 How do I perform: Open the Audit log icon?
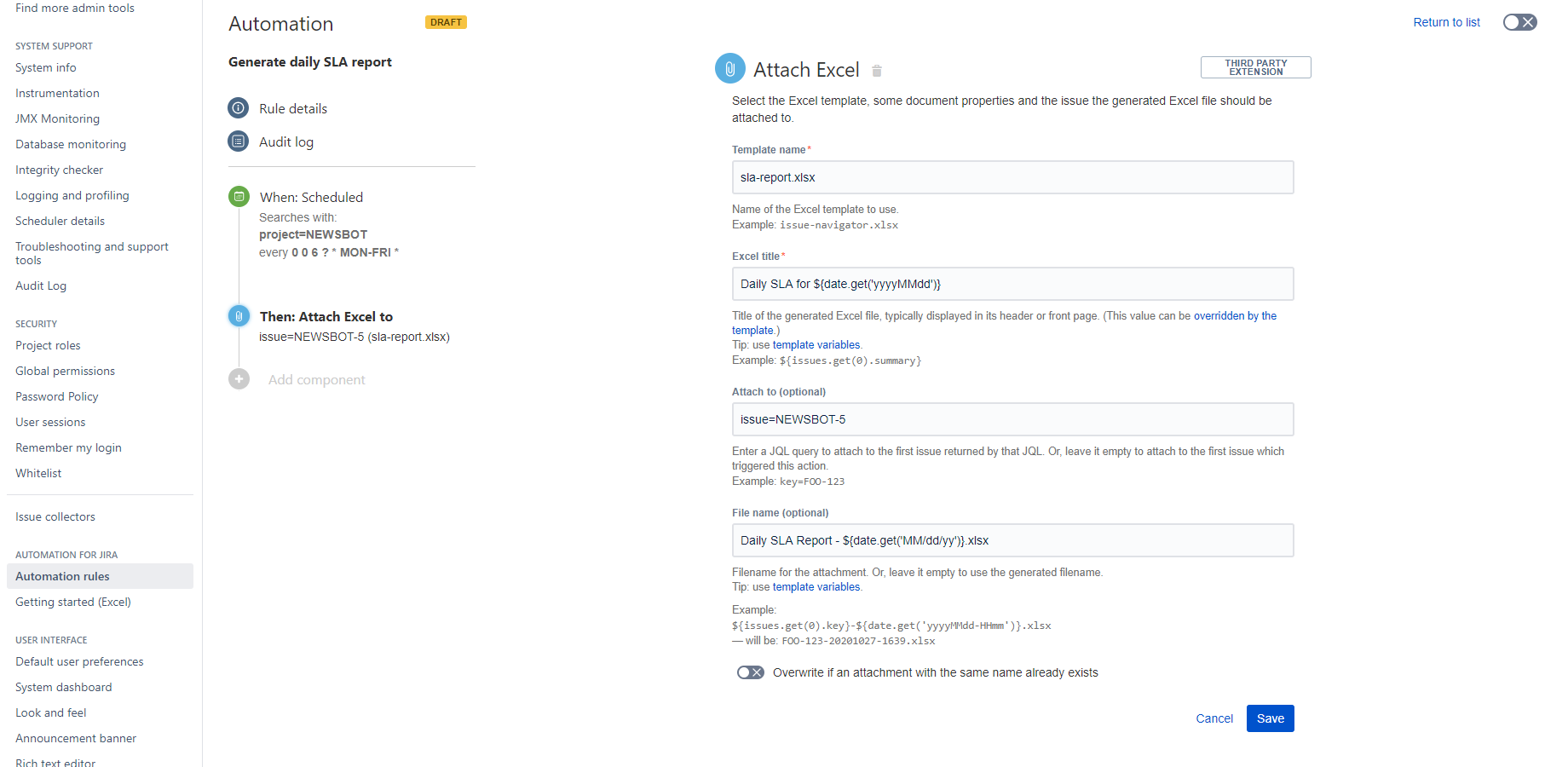click(x=239, y=141)
